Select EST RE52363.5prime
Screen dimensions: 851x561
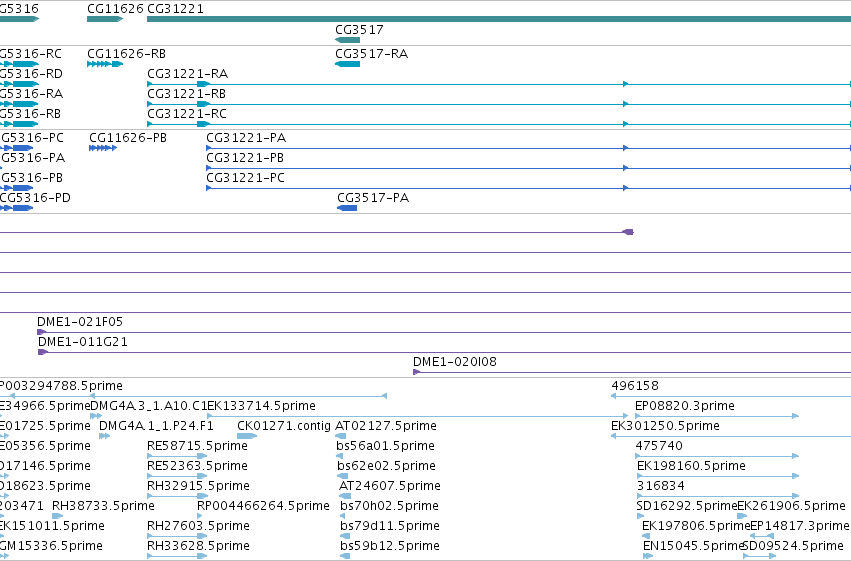(x=198, y=466)
